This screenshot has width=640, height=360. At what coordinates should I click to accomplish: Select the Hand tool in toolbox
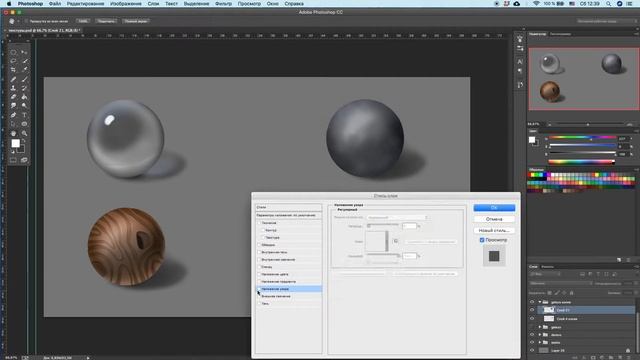(x=13, y=133)
